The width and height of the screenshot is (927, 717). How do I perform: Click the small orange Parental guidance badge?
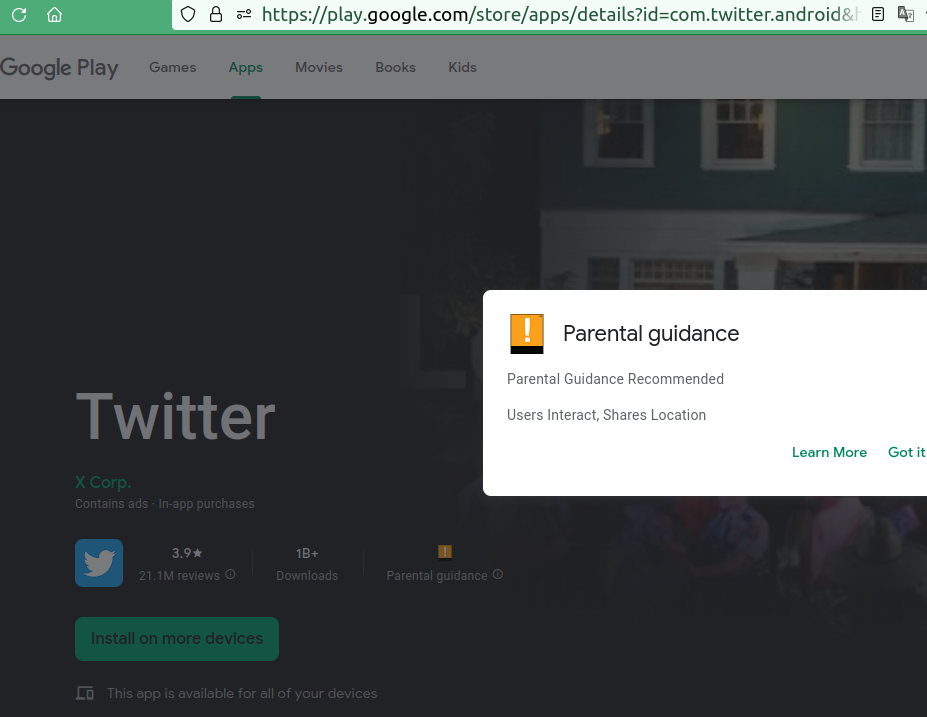pyautogui.click(x=445, y=551)
